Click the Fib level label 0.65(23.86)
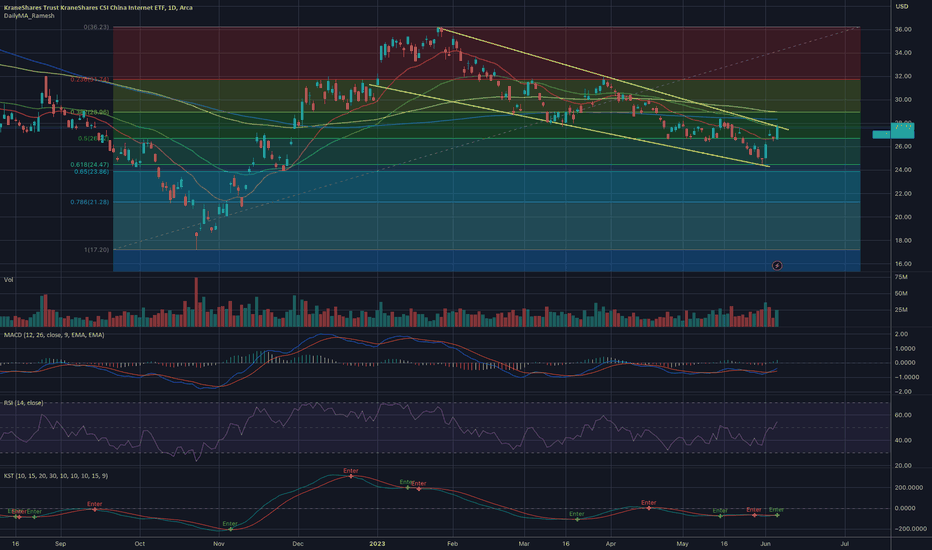The height and width of the screenshot is (550, 932). point(92,171)
